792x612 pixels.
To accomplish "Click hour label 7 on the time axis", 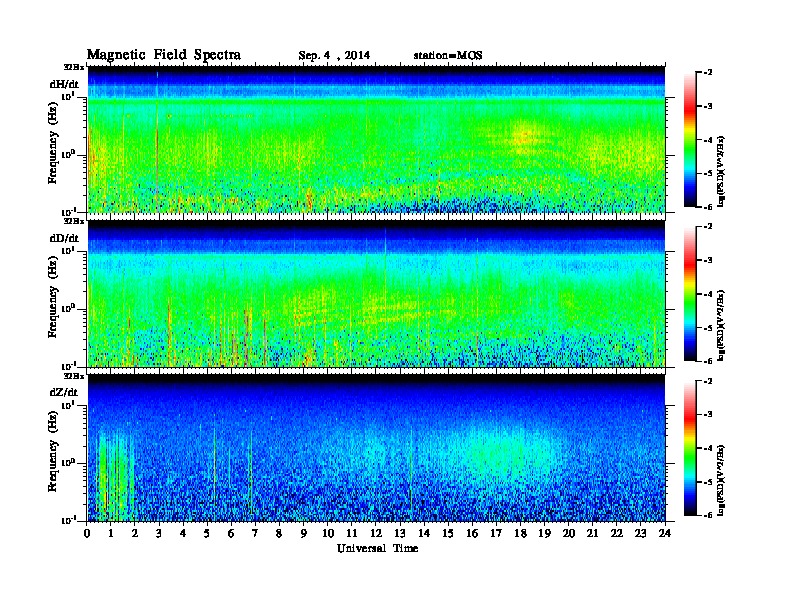I will point(256,534).
